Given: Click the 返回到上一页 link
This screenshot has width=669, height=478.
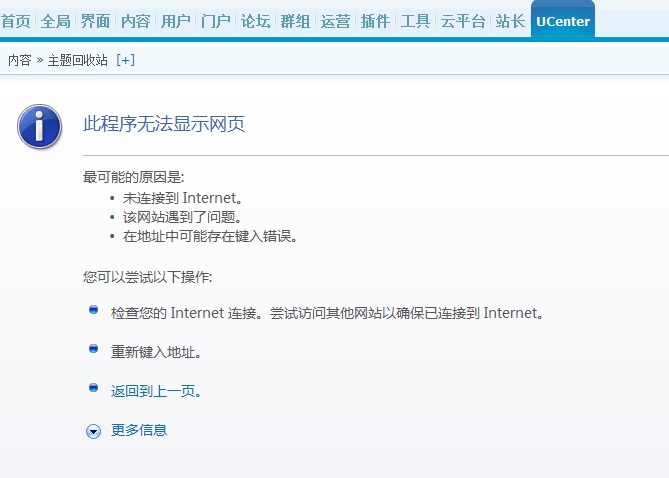Looking at the screenshot, I should [156, 391].
